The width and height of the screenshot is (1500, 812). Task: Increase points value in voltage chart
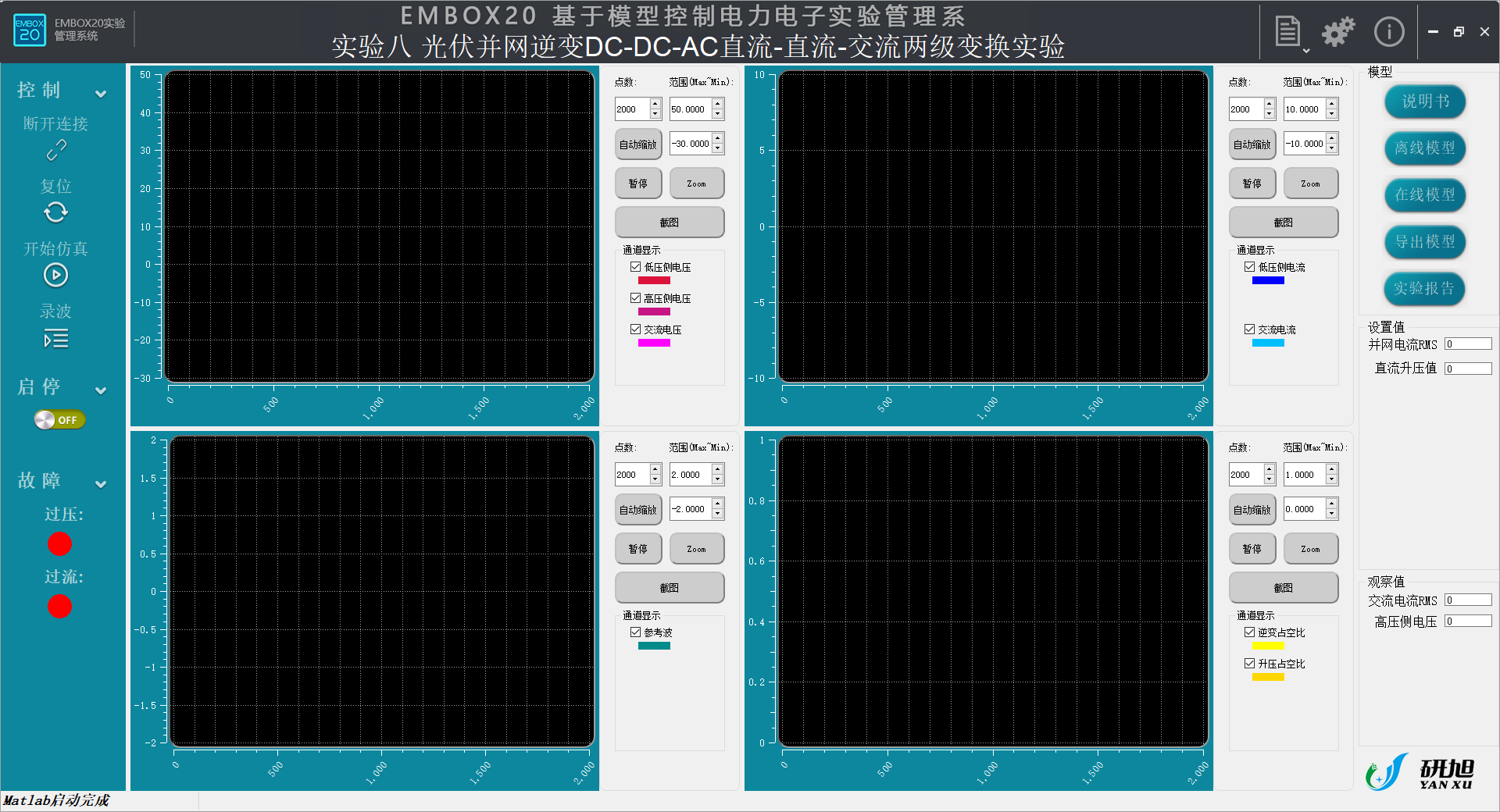pos(655,104)
